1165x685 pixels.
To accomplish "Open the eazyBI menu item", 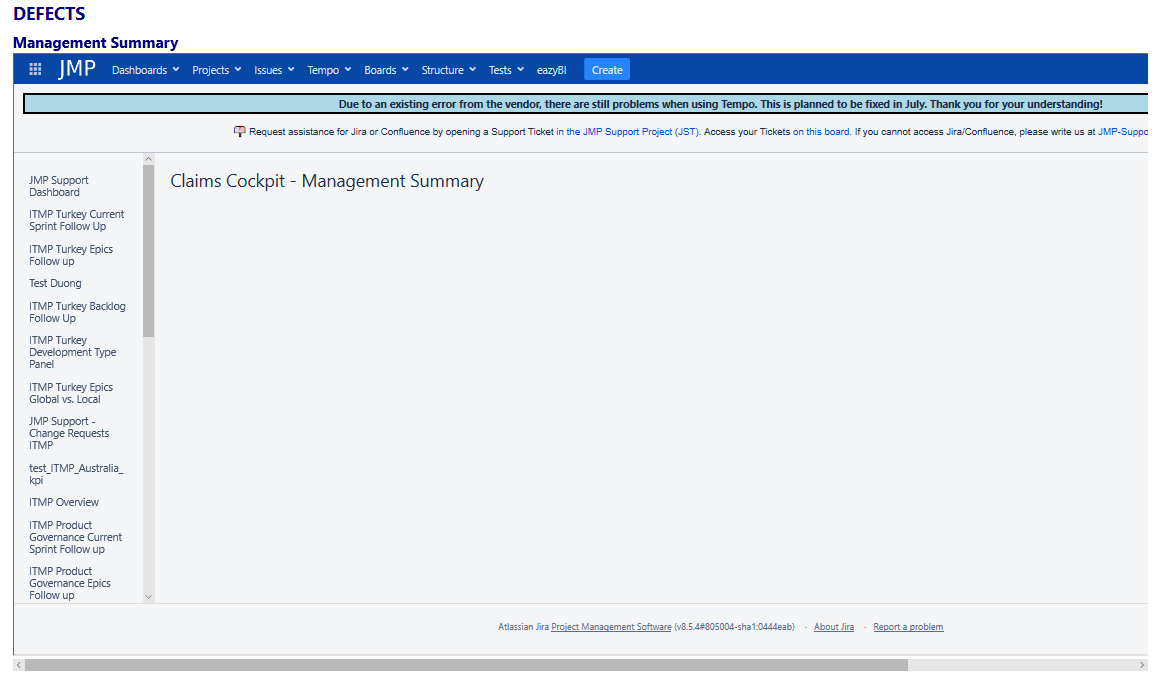I will point(551,70).
